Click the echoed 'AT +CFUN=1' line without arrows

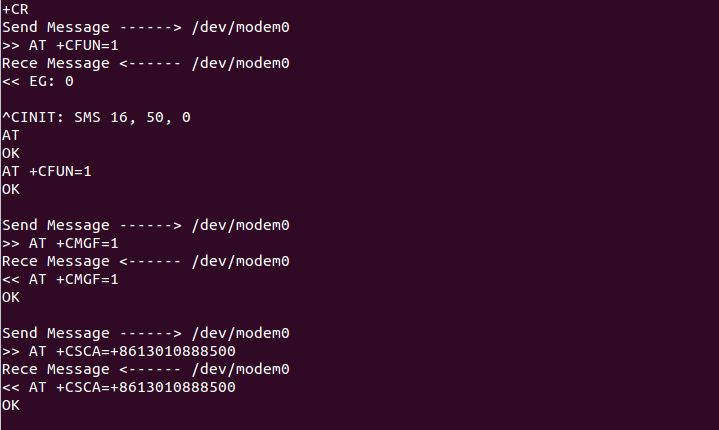pos(47,171)
